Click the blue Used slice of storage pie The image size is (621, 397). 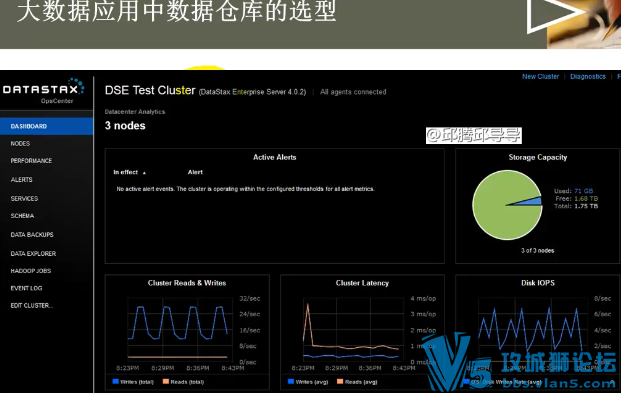pos(533,202)
